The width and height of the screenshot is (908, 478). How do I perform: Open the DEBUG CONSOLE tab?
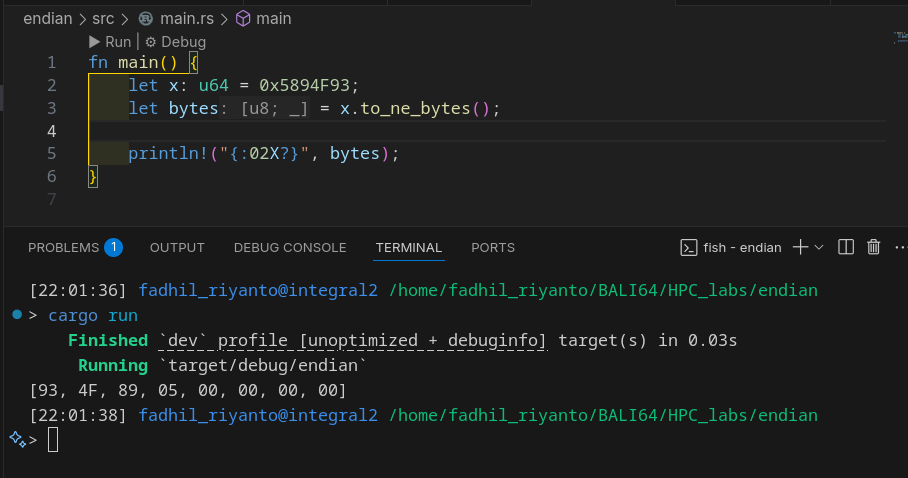pyautogui.click(x=290, y=247)
